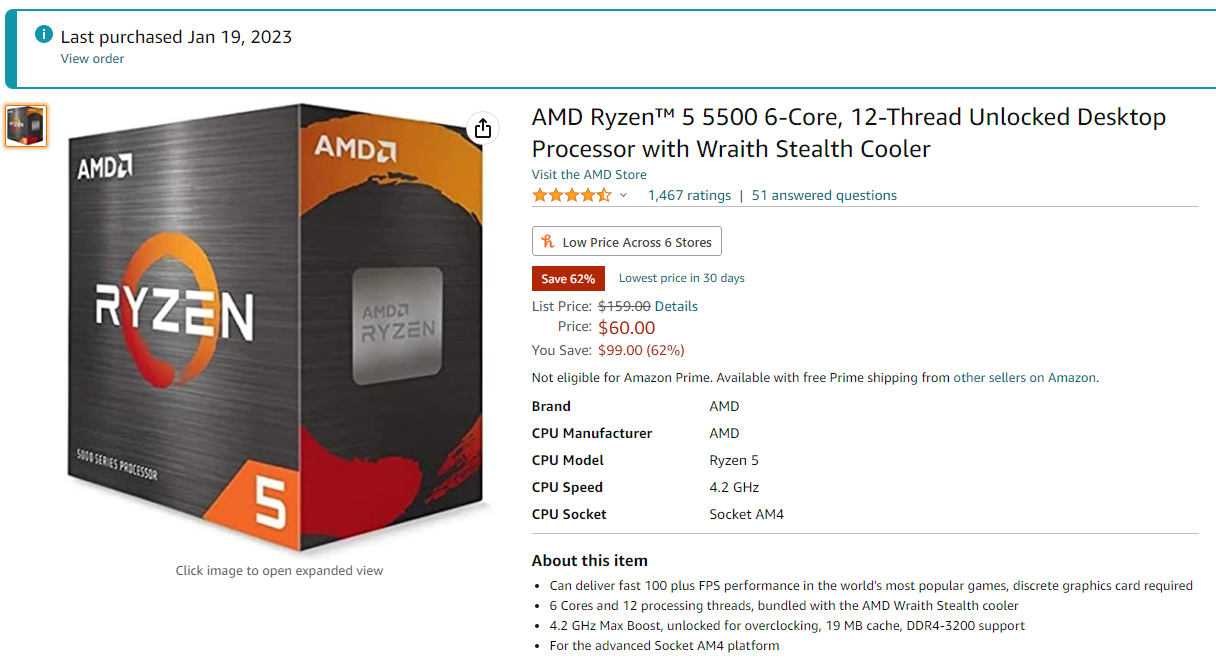Open the 51 answered questions link

[x=824, y=195]
